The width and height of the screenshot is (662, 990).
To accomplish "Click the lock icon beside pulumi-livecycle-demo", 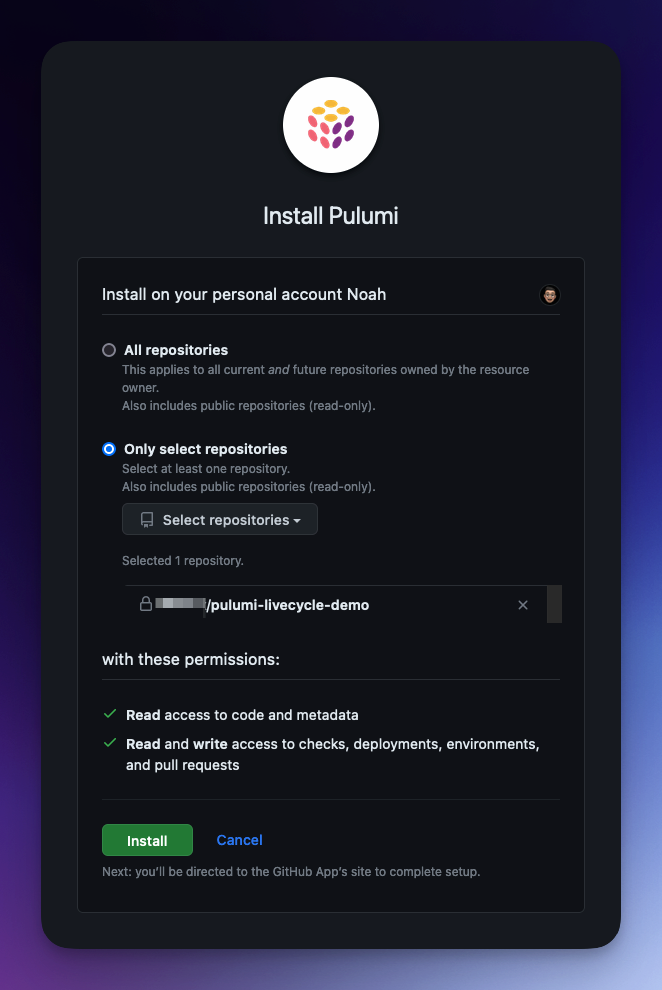I will pos(145,604).
